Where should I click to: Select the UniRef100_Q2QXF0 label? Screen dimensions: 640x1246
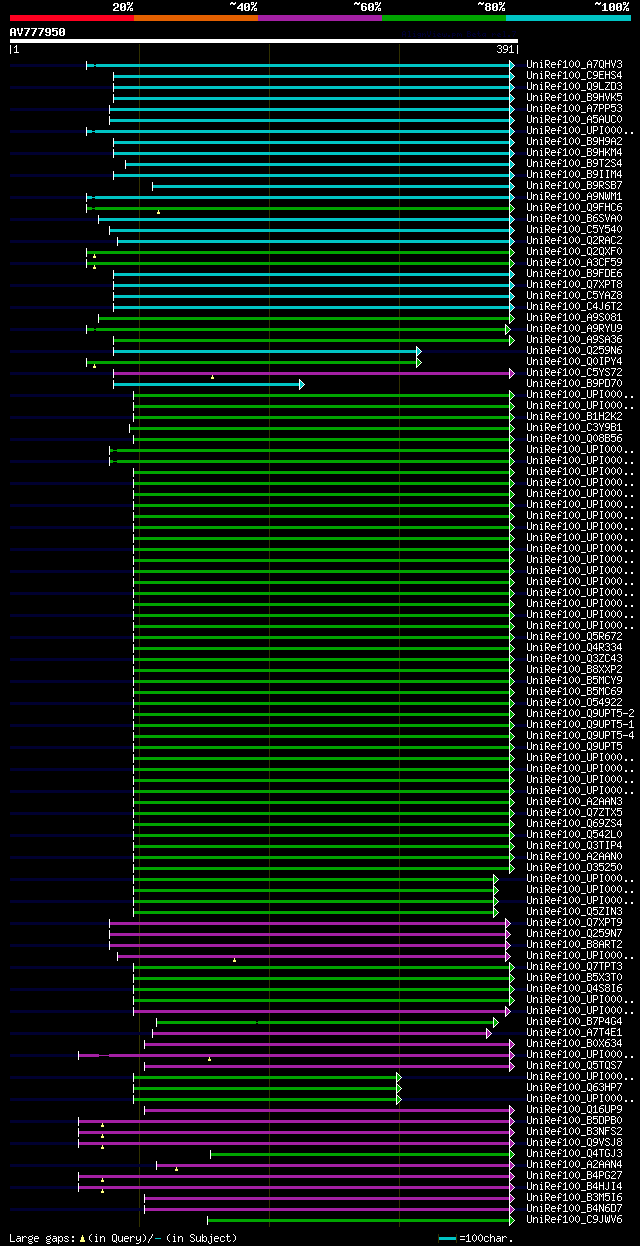[574, 251]
